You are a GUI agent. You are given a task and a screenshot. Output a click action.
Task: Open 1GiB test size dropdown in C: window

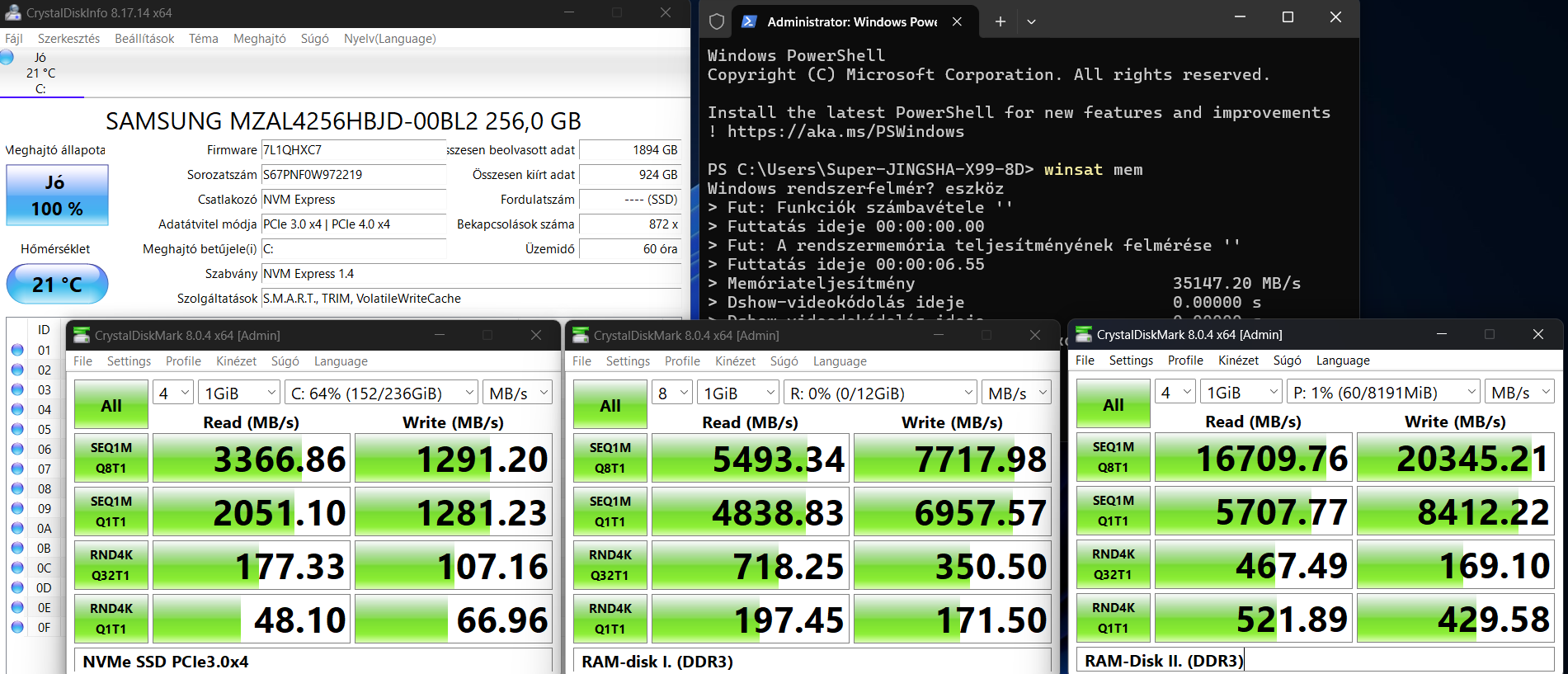[x=239, y=394]
